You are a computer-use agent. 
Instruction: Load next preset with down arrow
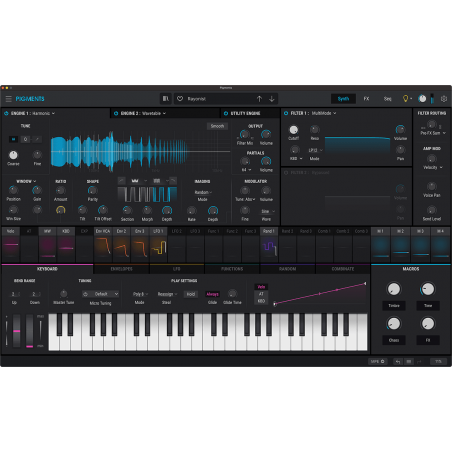click(272, 99)
